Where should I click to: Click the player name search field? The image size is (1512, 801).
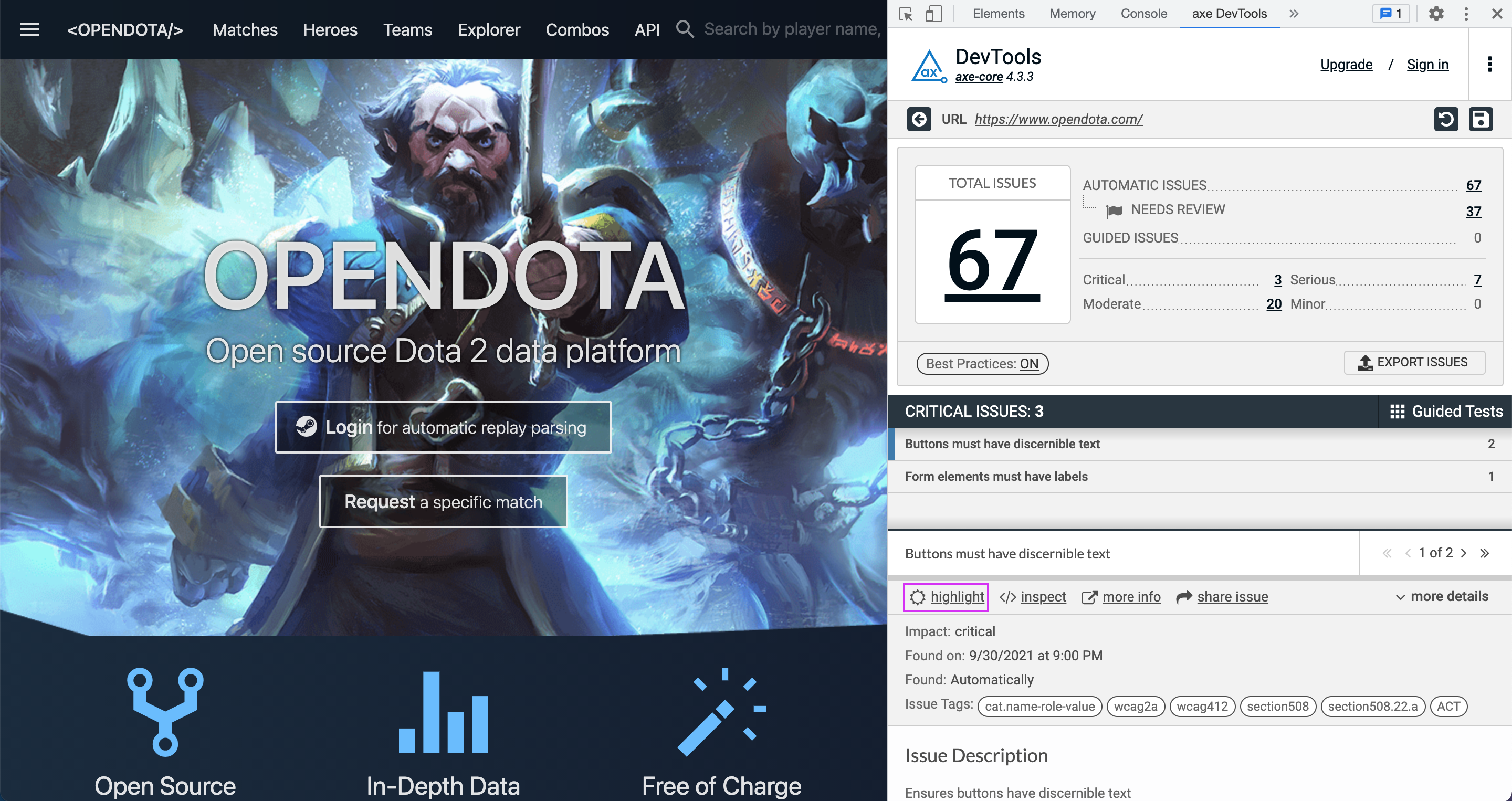coord(792,29)
